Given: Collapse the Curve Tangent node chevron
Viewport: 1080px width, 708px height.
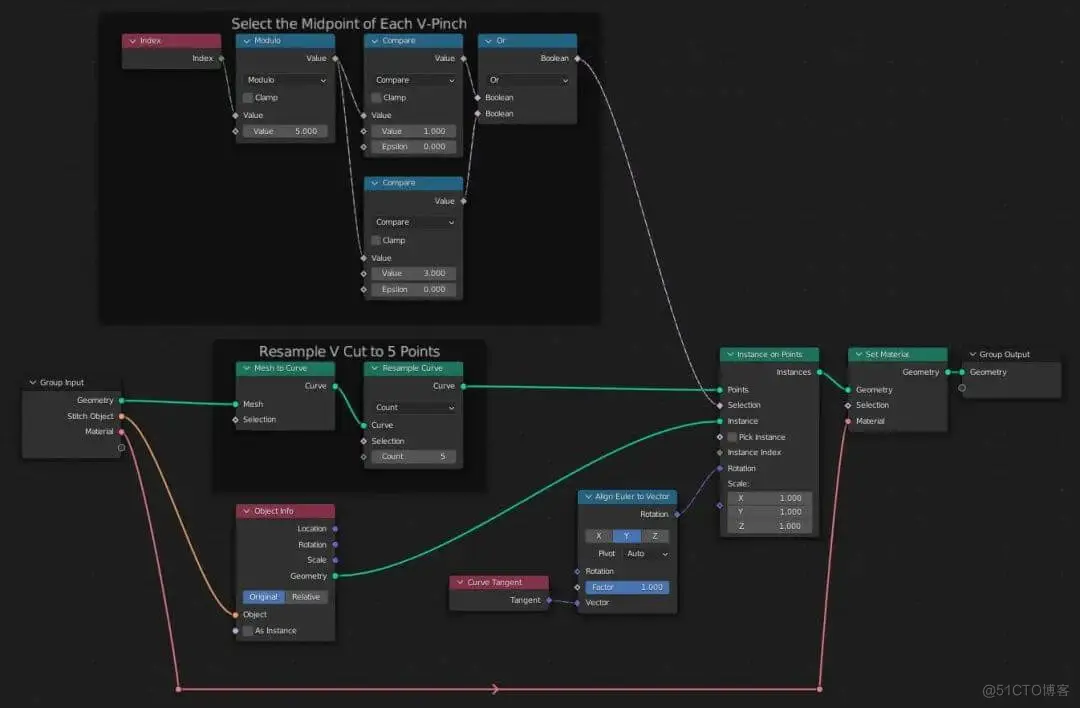Looking at the screenshot, I should point(460,583).
